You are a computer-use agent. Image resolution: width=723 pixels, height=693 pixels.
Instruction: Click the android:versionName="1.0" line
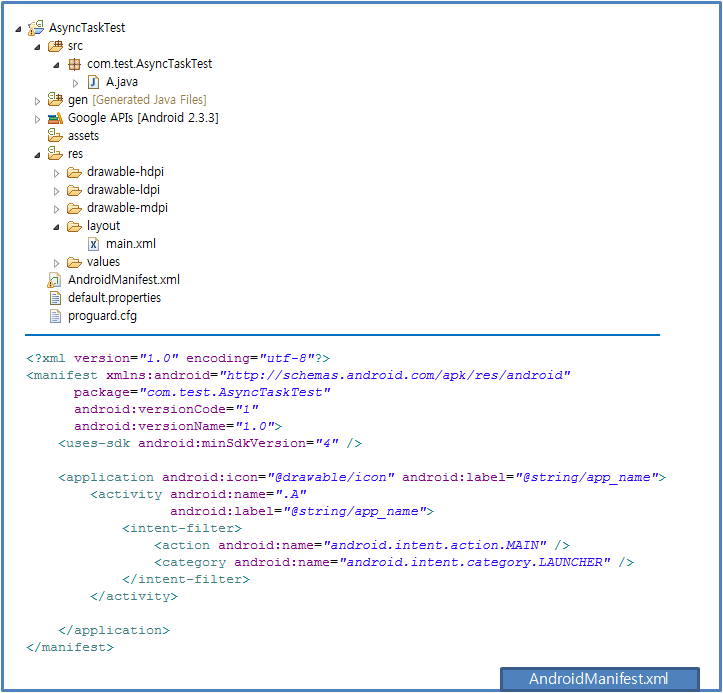[x=178, y=426]
